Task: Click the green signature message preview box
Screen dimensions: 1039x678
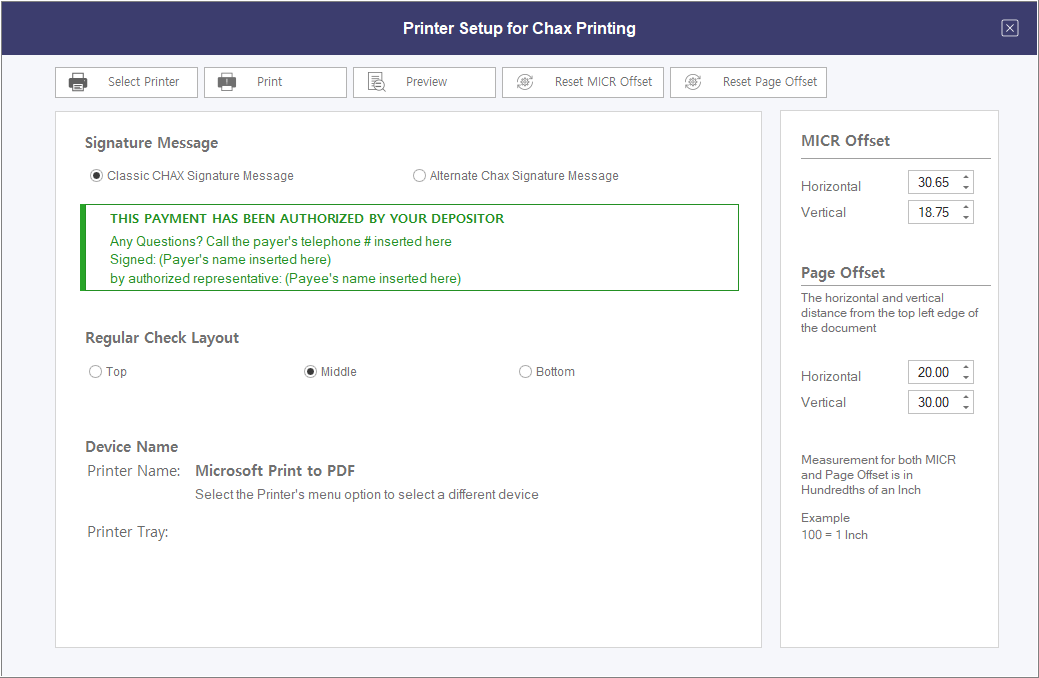Action: click(410, 248)
